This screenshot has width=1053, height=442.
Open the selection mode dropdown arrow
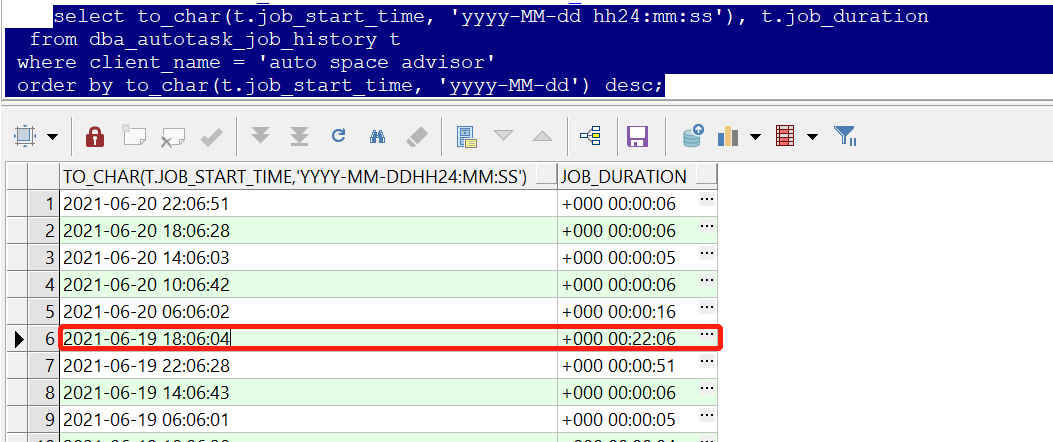(x=52, y=137)
